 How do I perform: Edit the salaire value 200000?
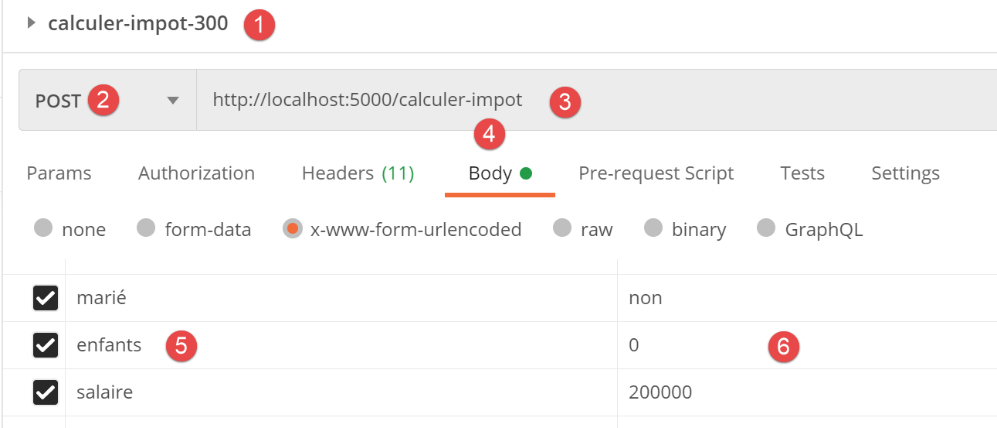[660, 393]
